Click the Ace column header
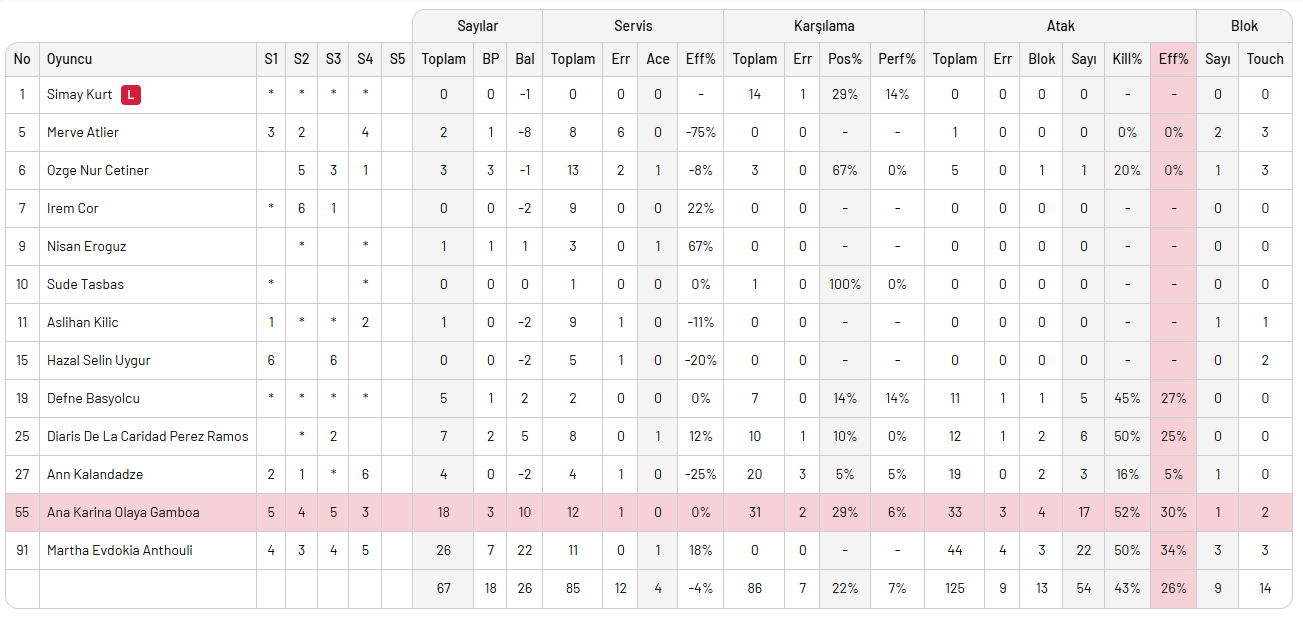 coord(658,59)
